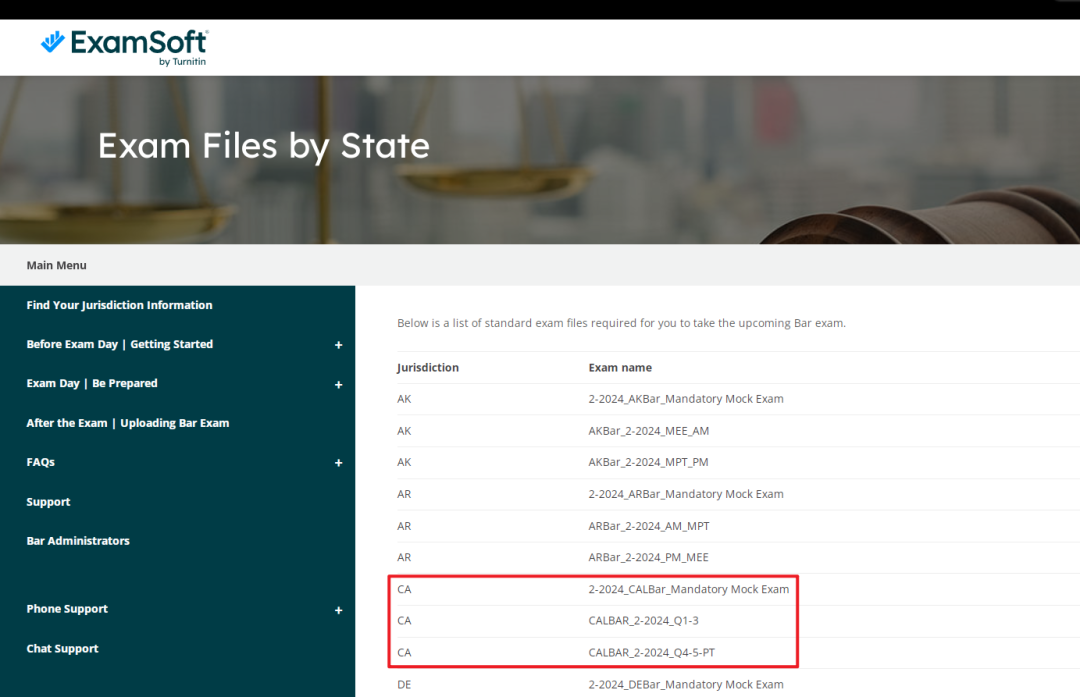1080x697 pixels.
Task: Go to Exam Day | Be Prepared
Action: coord(92,384)
